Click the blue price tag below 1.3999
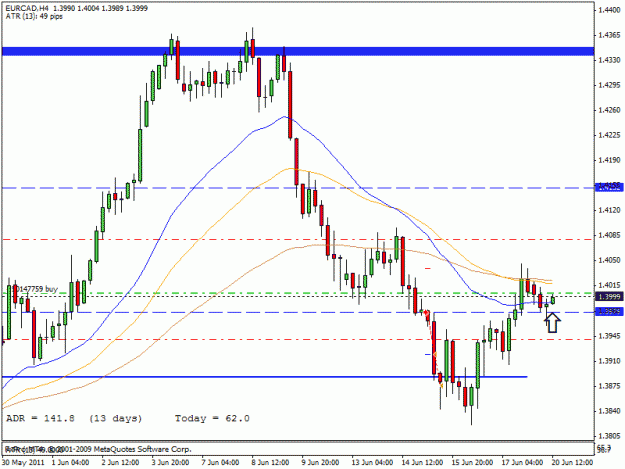Viewport: 625px width, 469px height. click(609, 312)
